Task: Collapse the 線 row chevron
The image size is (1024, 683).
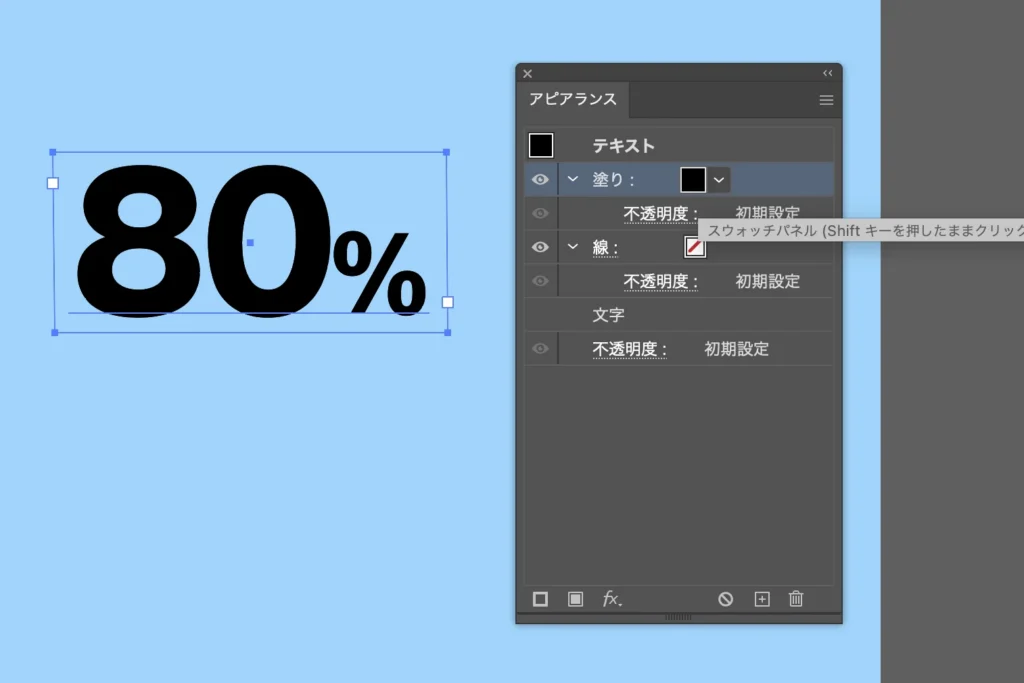Action: [573, 247]
